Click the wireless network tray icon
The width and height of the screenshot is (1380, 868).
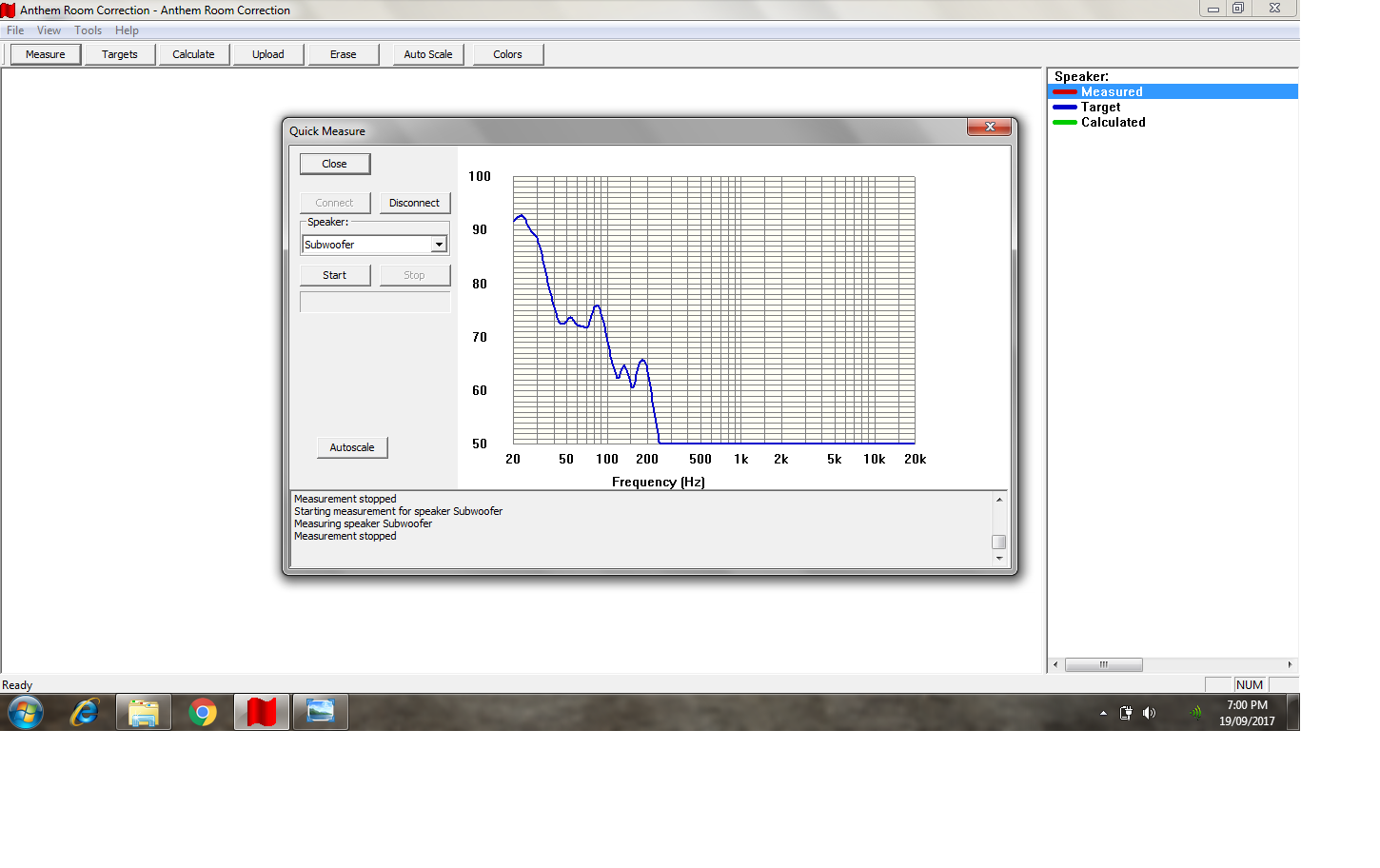click(x=1195, y=712)
